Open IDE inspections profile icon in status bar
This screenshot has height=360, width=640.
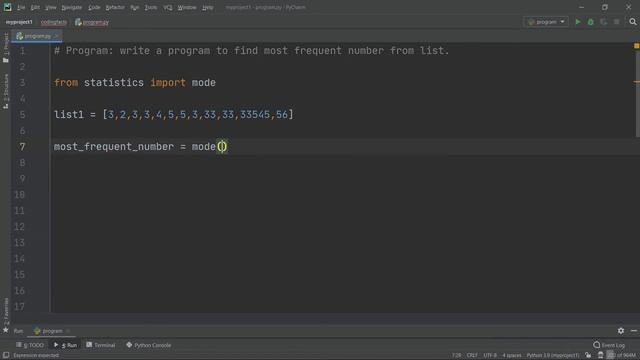[600, 355]
